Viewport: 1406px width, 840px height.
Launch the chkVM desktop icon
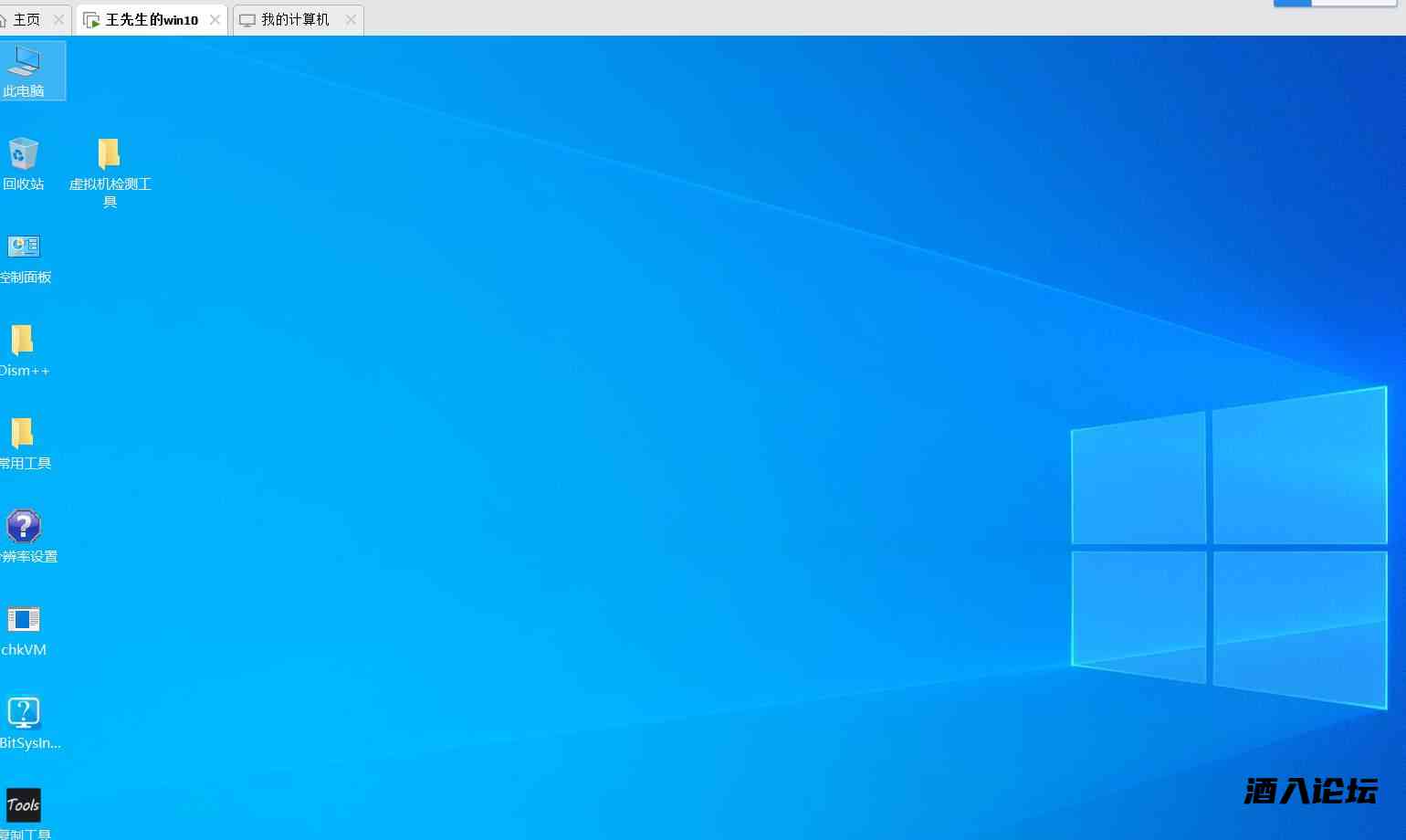coord(24,620)
